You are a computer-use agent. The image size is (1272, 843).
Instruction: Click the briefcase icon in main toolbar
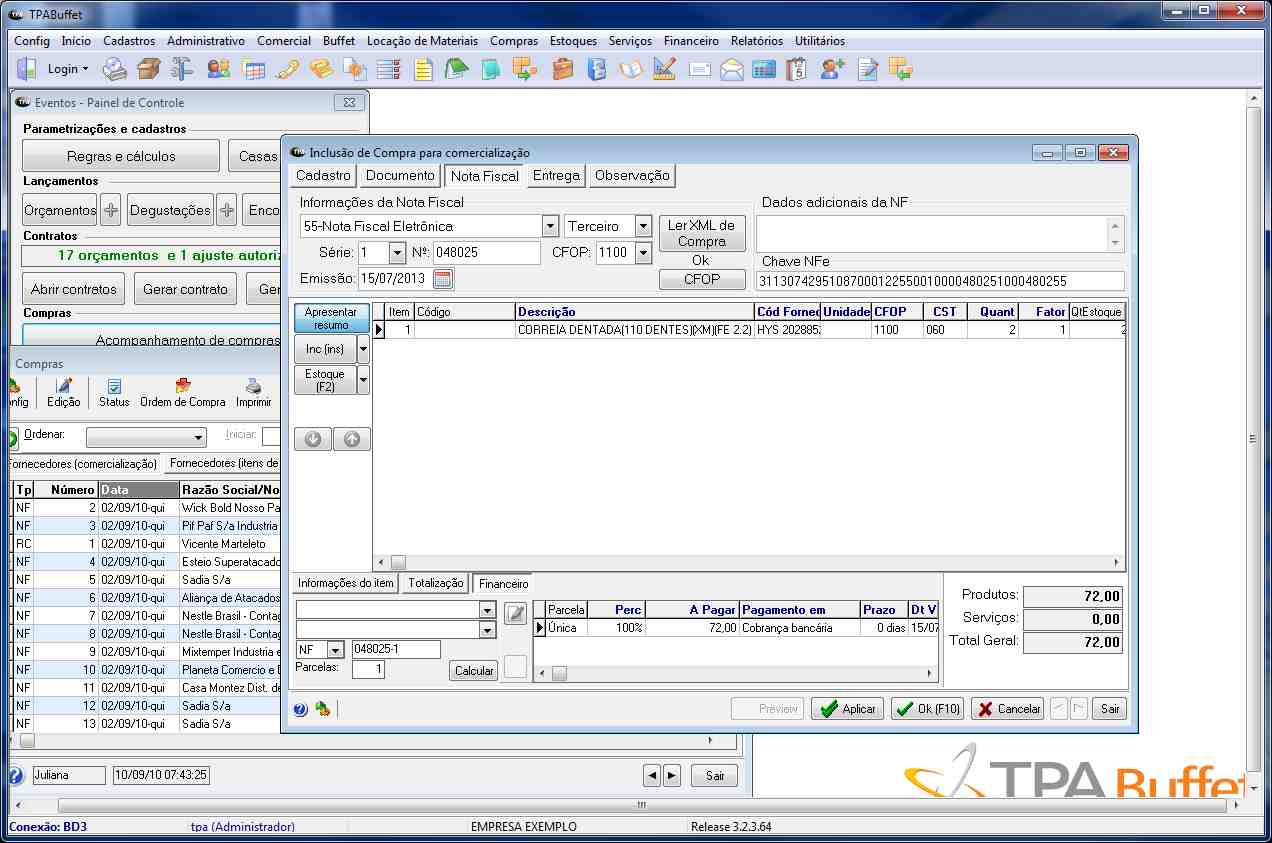click(x=562, y=69)
